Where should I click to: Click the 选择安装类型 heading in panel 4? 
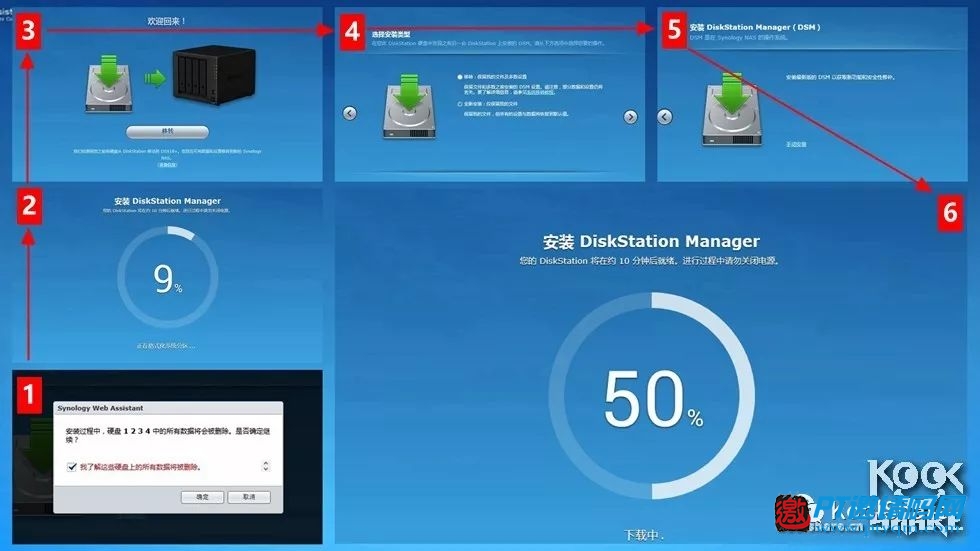point(391,34)
